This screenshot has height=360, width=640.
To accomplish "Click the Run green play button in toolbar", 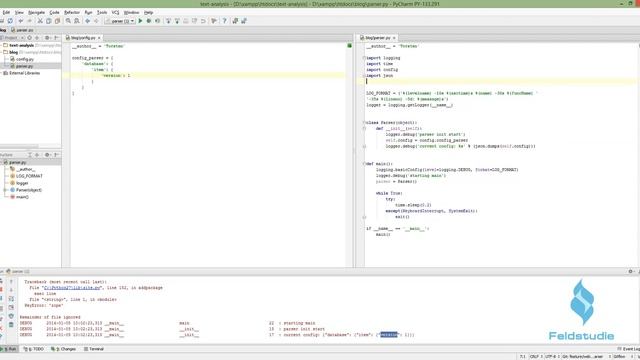I will click(140, 21).
